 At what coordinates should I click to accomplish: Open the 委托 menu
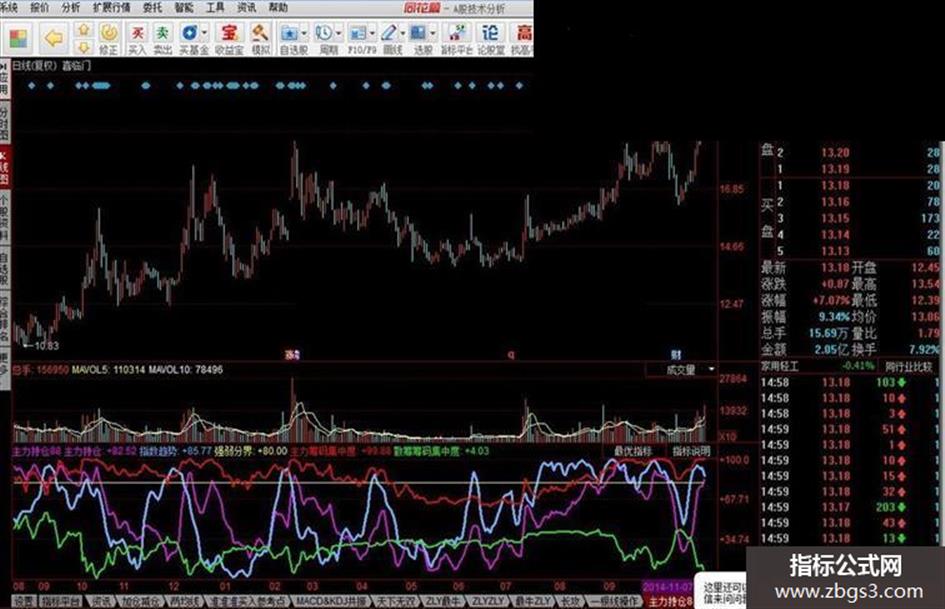pyautogui.click(x=152, y=7)
